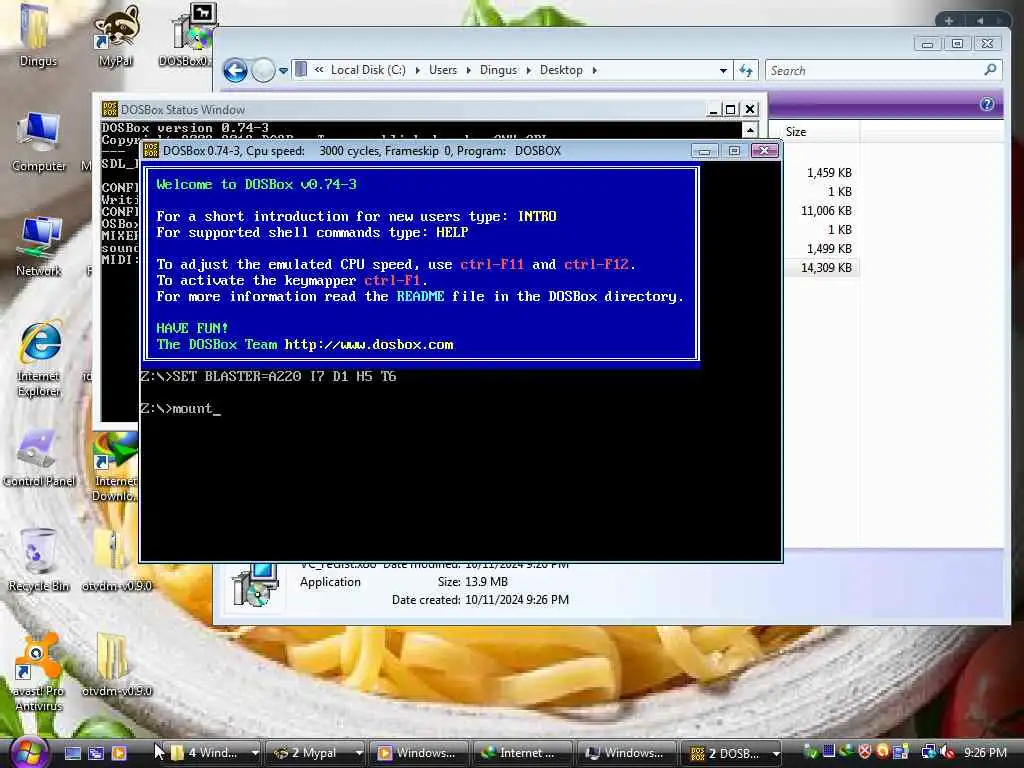Open the Computer desktop icon
The image size is (1024, 768).
tap(39, 141)
